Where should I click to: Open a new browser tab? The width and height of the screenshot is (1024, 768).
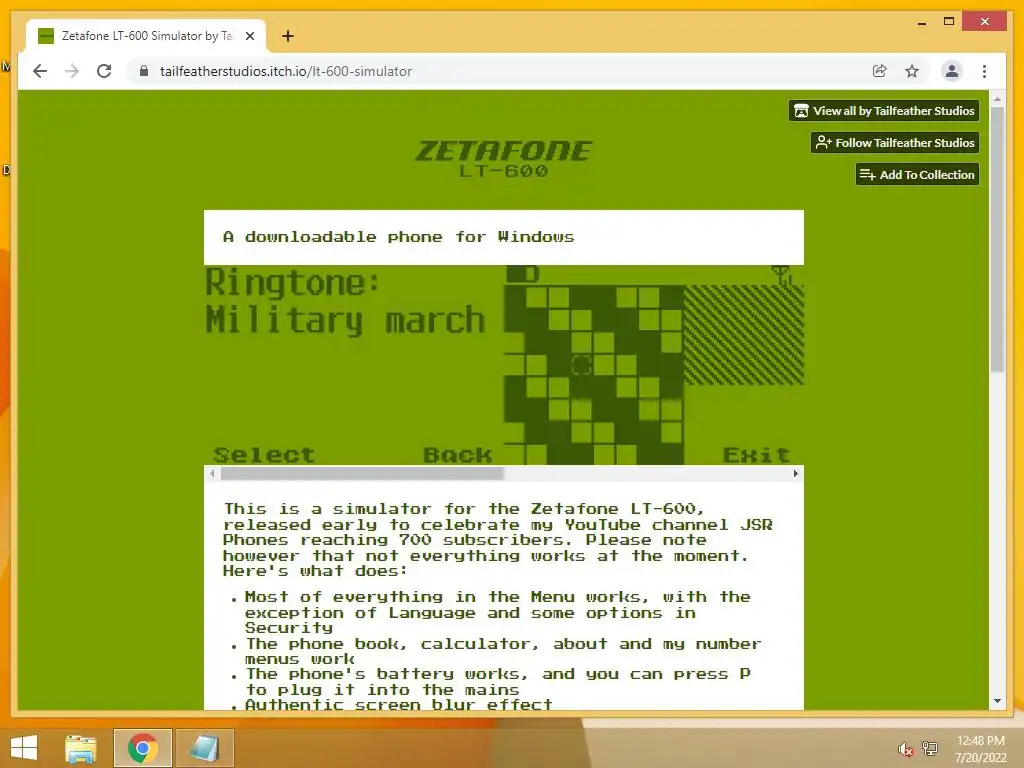[x=287, y=36]
